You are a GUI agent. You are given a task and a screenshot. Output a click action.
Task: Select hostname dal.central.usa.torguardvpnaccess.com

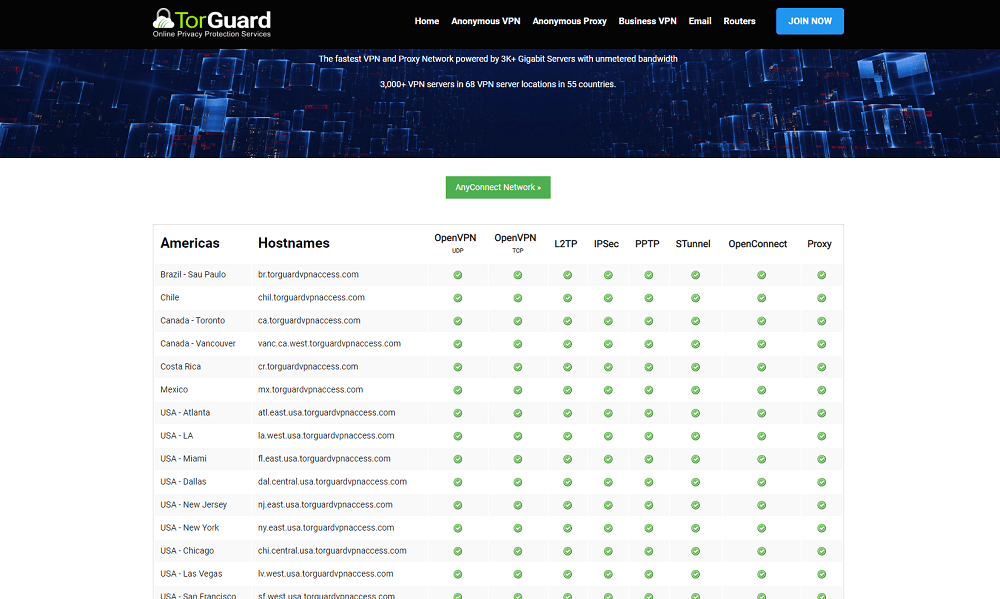pyautogui.click(x=332, y=481)
